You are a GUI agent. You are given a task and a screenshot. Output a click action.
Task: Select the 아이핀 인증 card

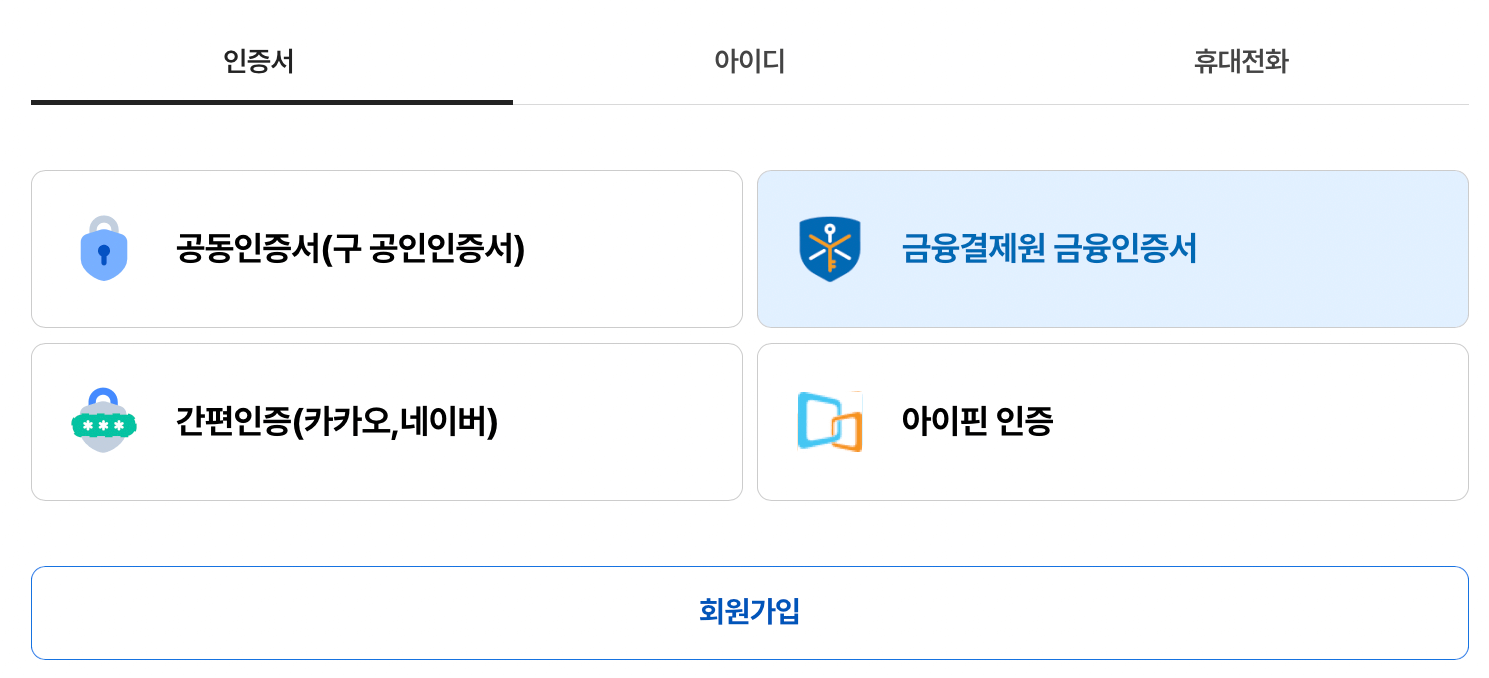(x=1112, y=421)
